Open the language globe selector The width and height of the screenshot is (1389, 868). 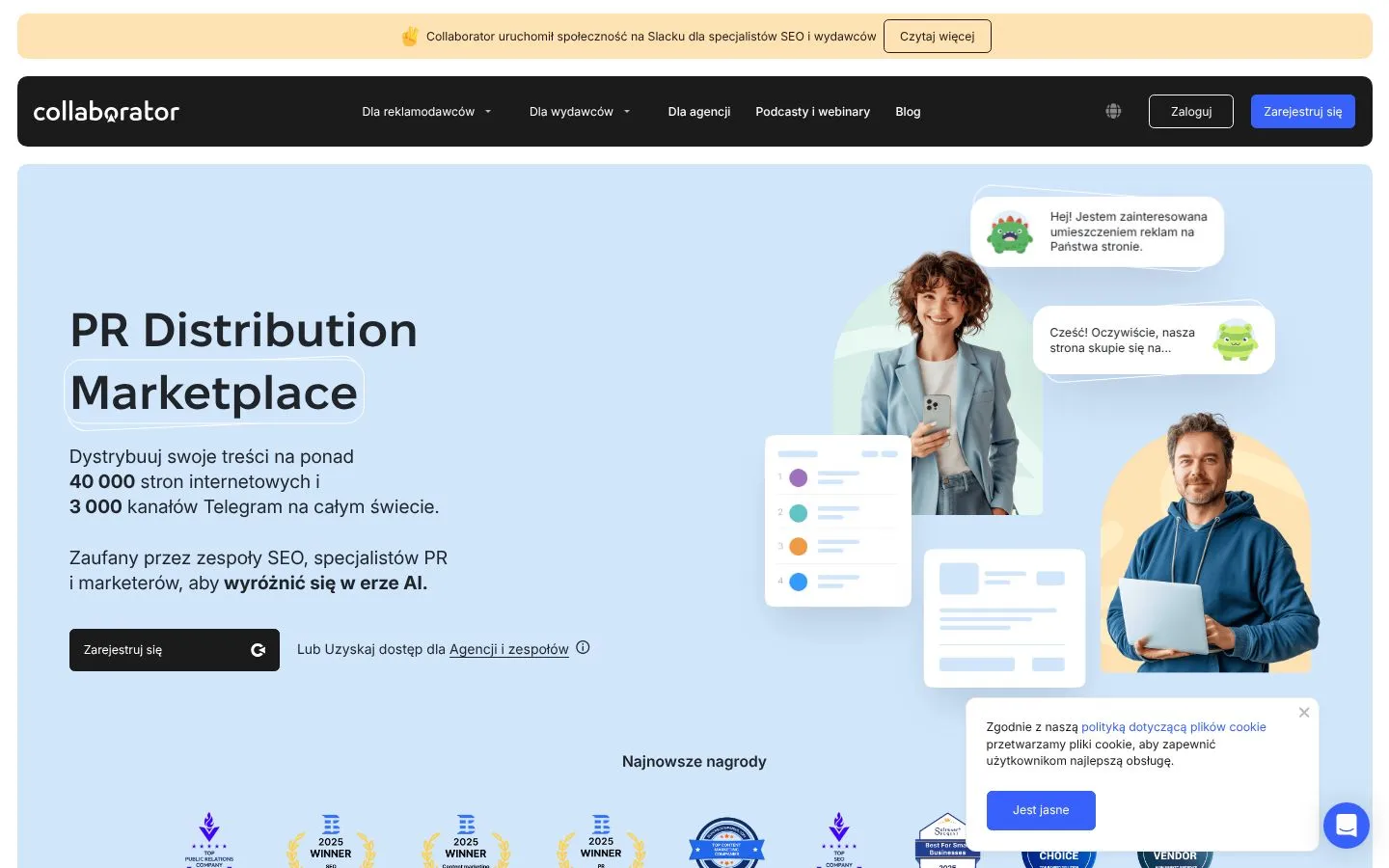pos(1113,111)
